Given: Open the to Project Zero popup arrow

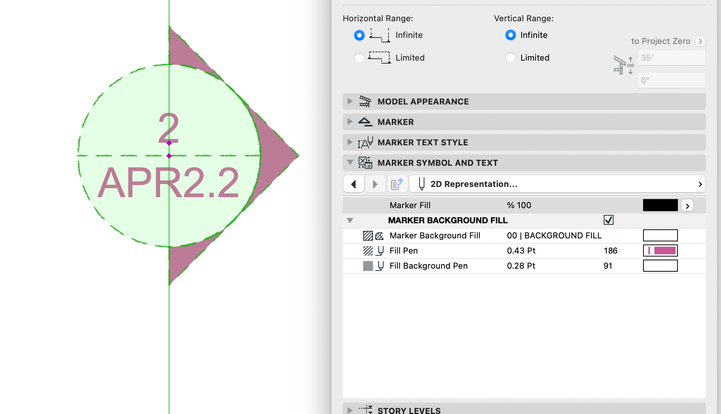Looking at the screenshot, I should pos(700,41).
